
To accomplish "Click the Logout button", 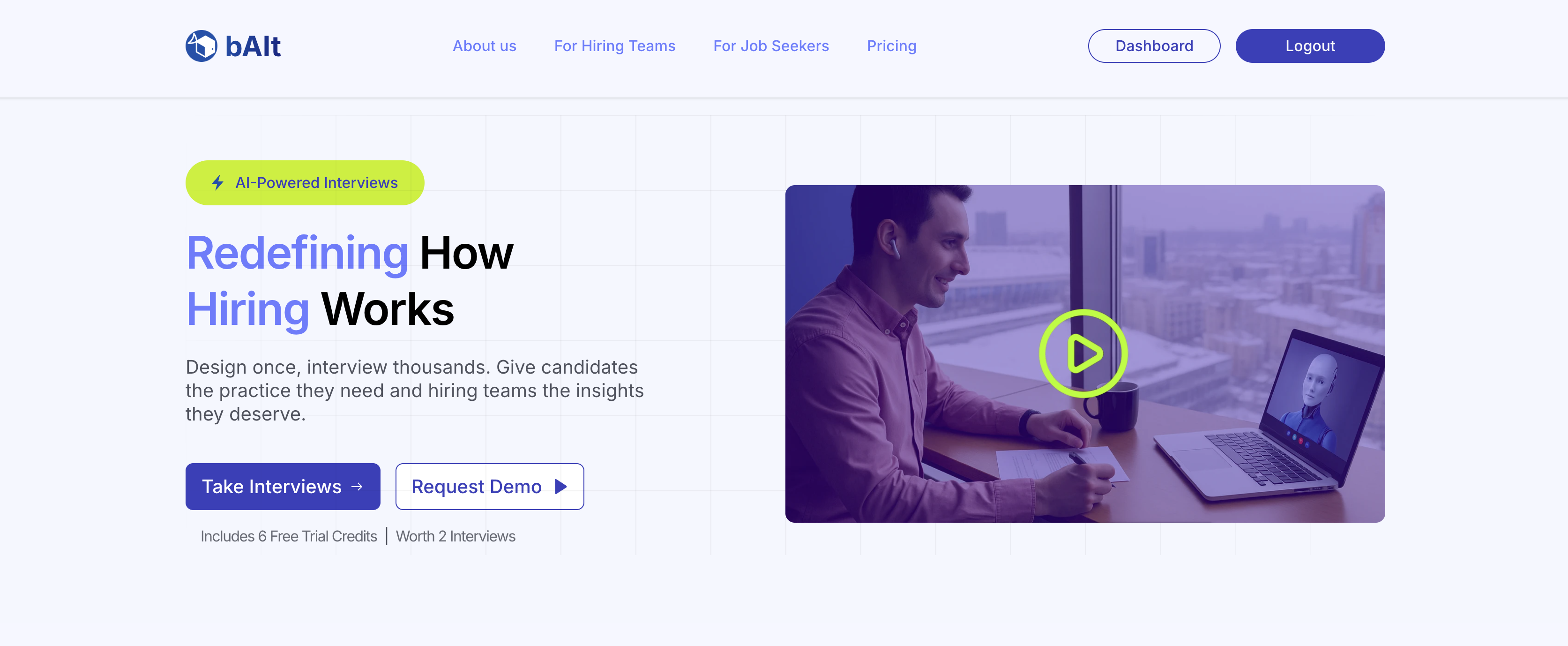I will click(1310, 45).
